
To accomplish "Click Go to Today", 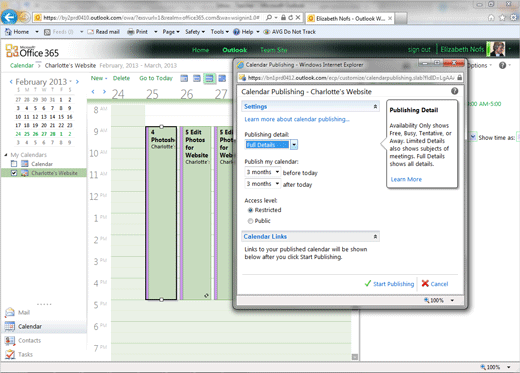I will 156,78.
